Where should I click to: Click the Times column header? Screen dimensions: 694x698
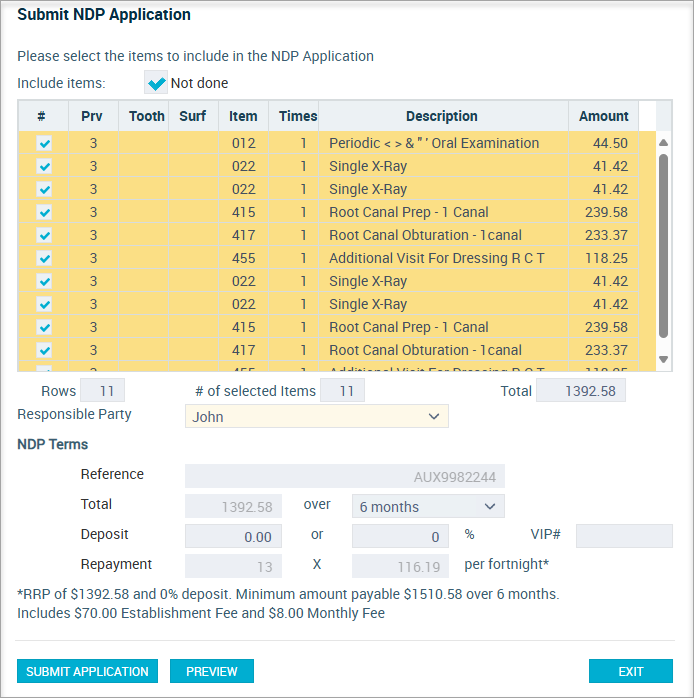pos(293,116)
